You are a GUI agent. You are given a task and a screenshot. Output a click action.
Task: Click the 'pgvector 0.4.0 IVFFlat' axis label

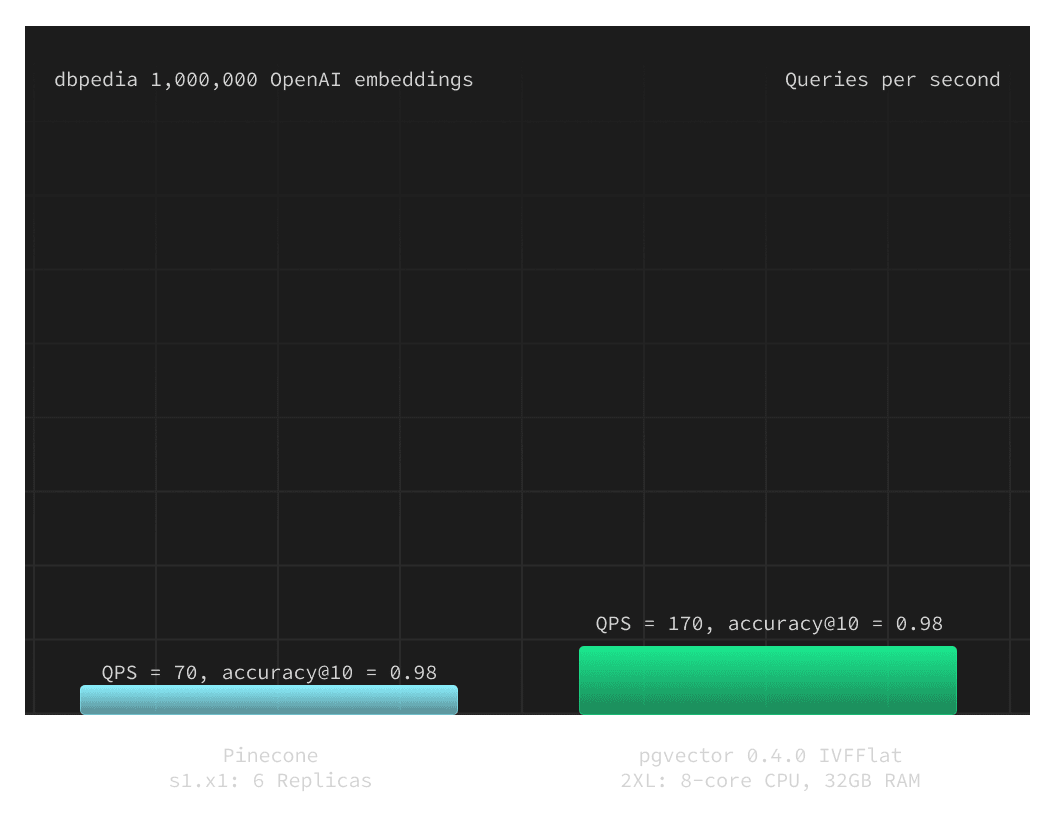pos(770,756)
